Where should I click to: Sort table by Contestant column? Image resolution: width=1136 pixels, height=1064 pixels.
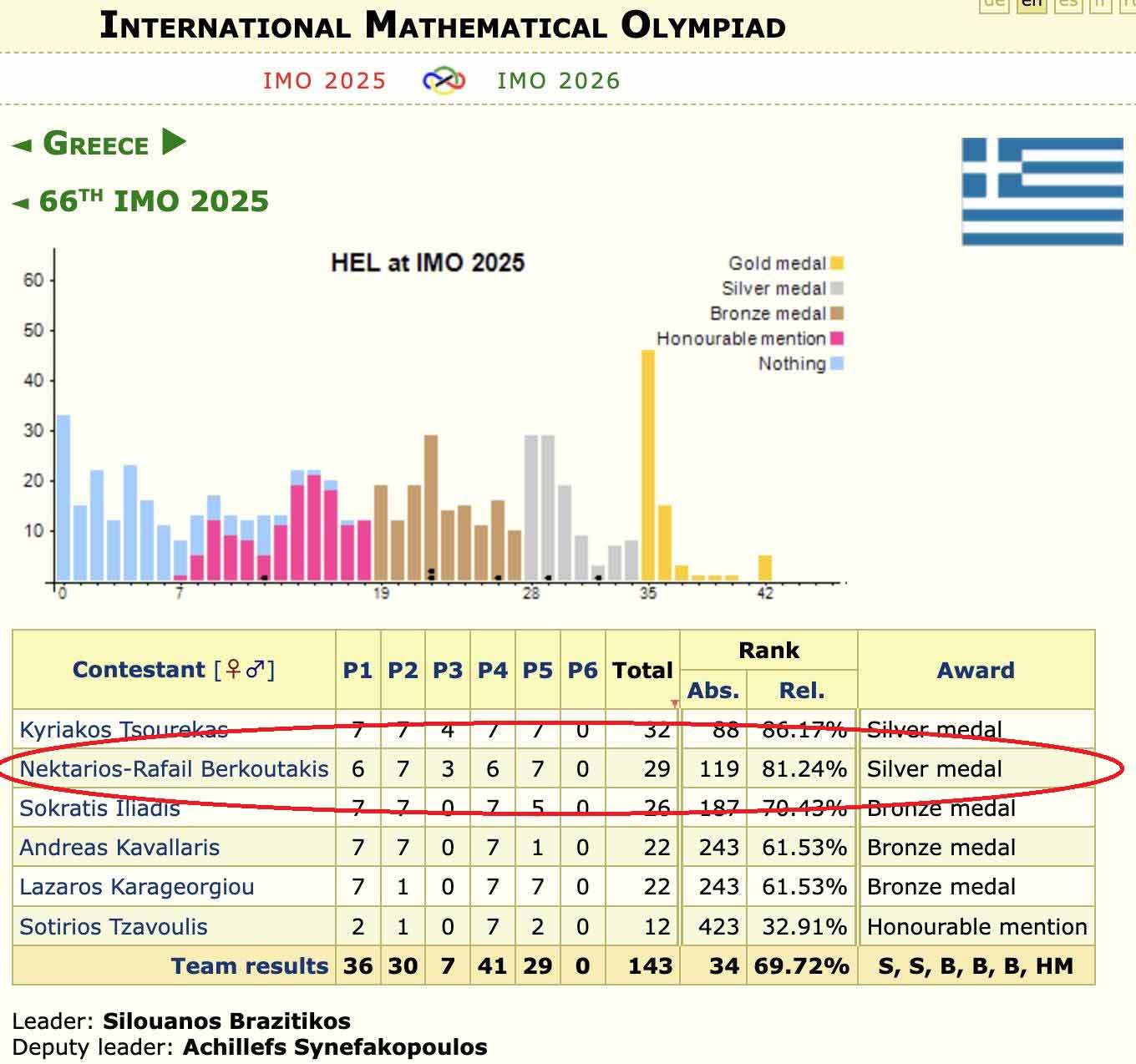139,670
